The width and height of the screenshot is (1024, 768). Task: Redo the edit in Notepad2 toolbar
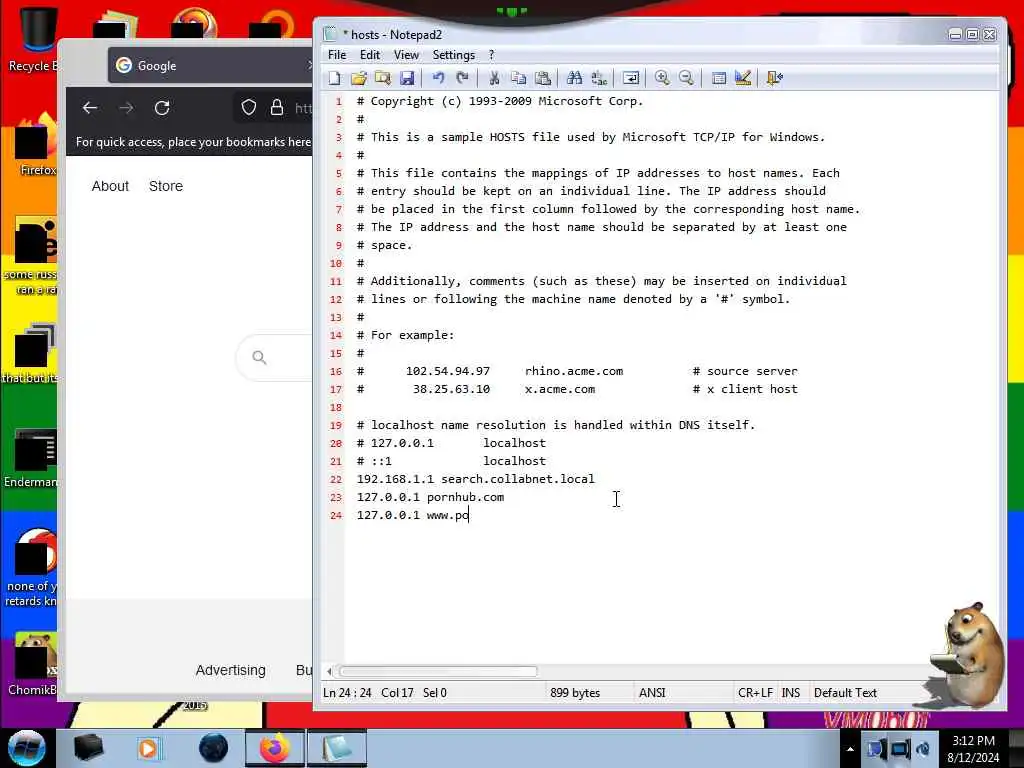coord(462,78)
